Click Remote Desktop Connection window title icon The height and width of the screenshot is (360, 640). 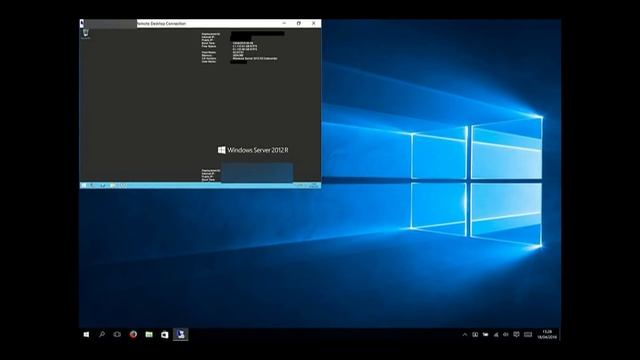(82, 24)
